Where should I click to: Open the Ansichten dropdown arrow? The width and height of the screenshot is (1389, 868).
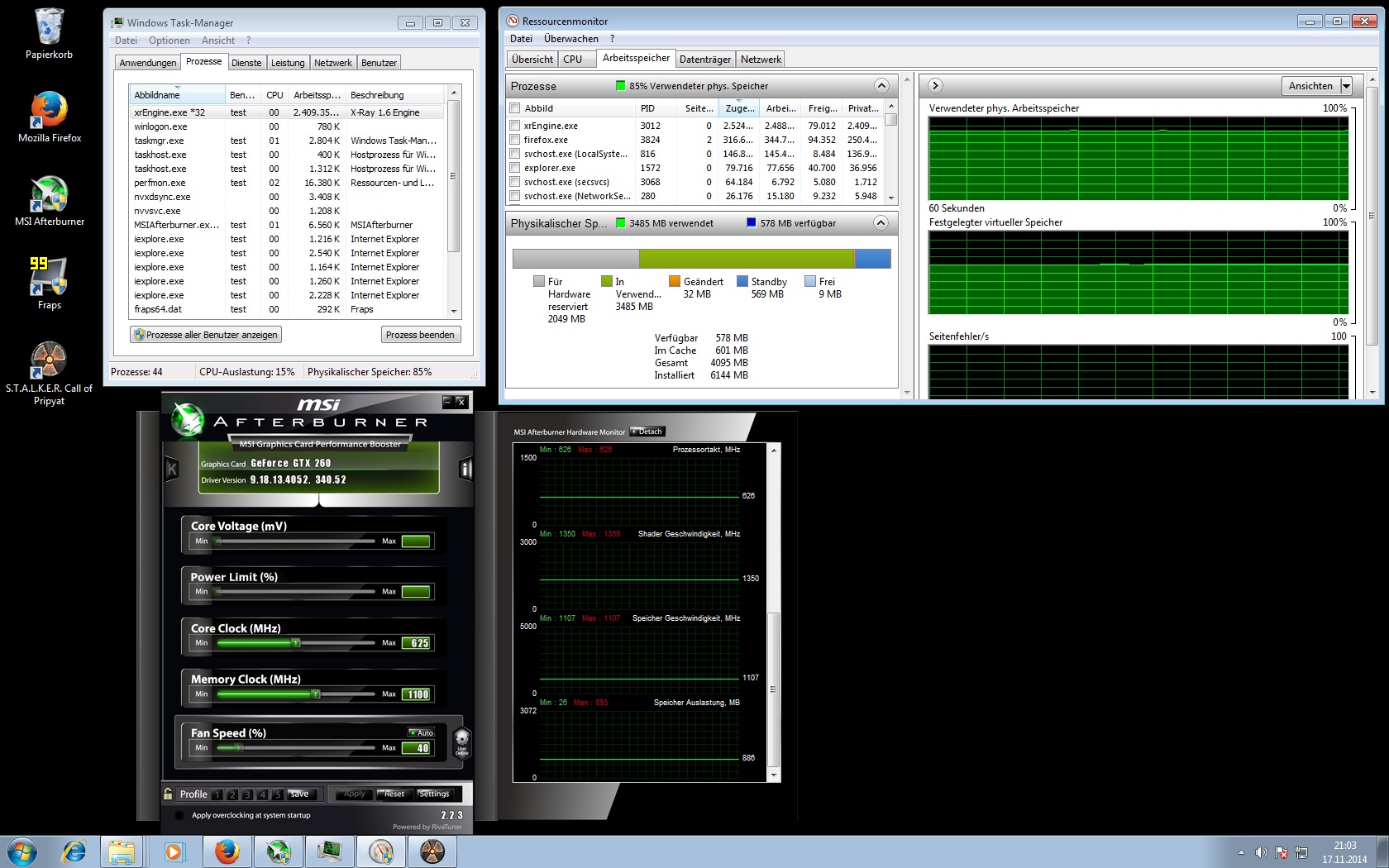(1346, 86)
